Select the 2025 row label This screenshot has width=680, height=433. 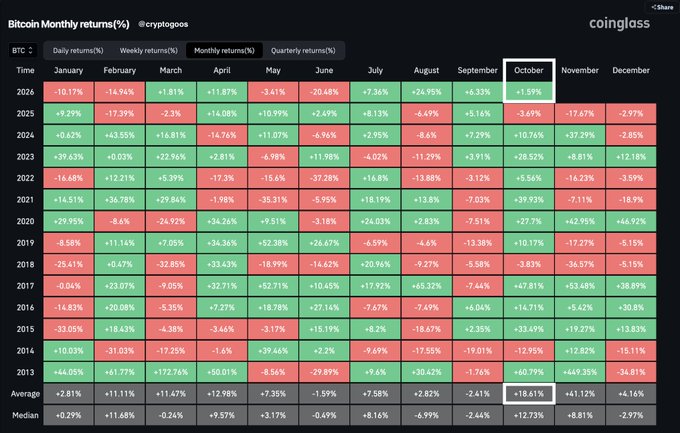click(25, 114)
